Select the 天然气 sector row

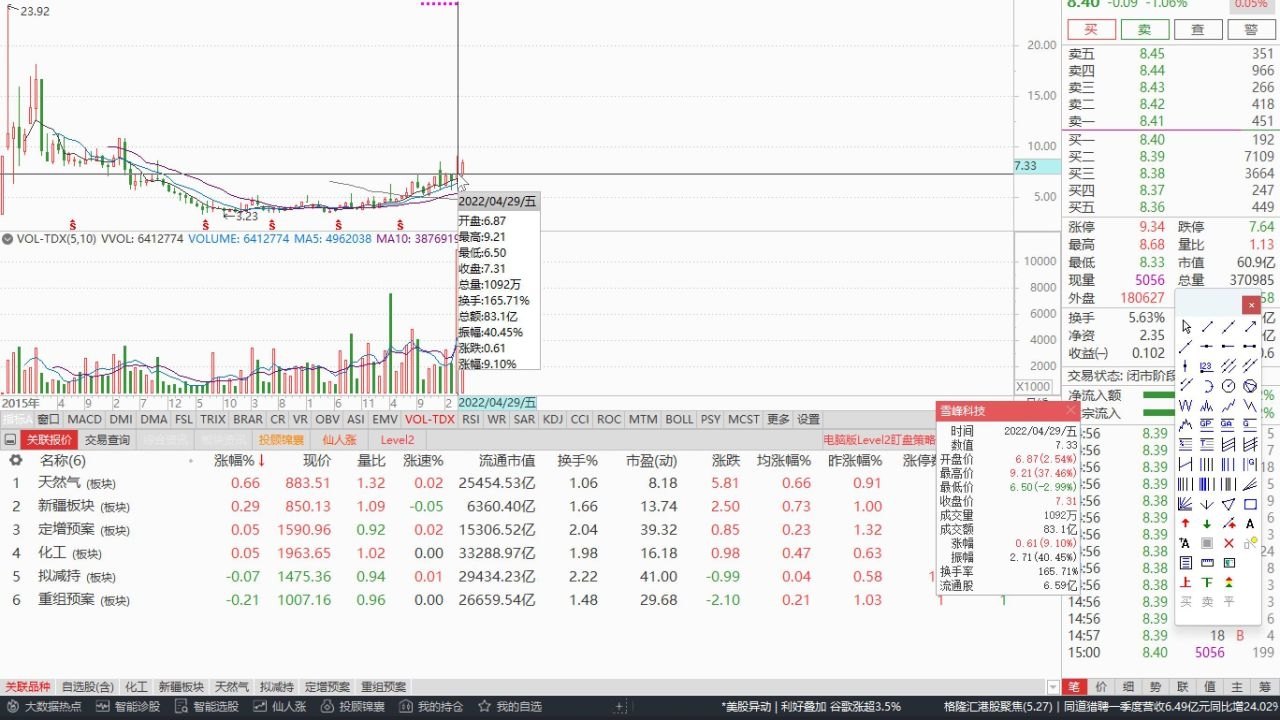pyautogui.click(x=64, y=483)
